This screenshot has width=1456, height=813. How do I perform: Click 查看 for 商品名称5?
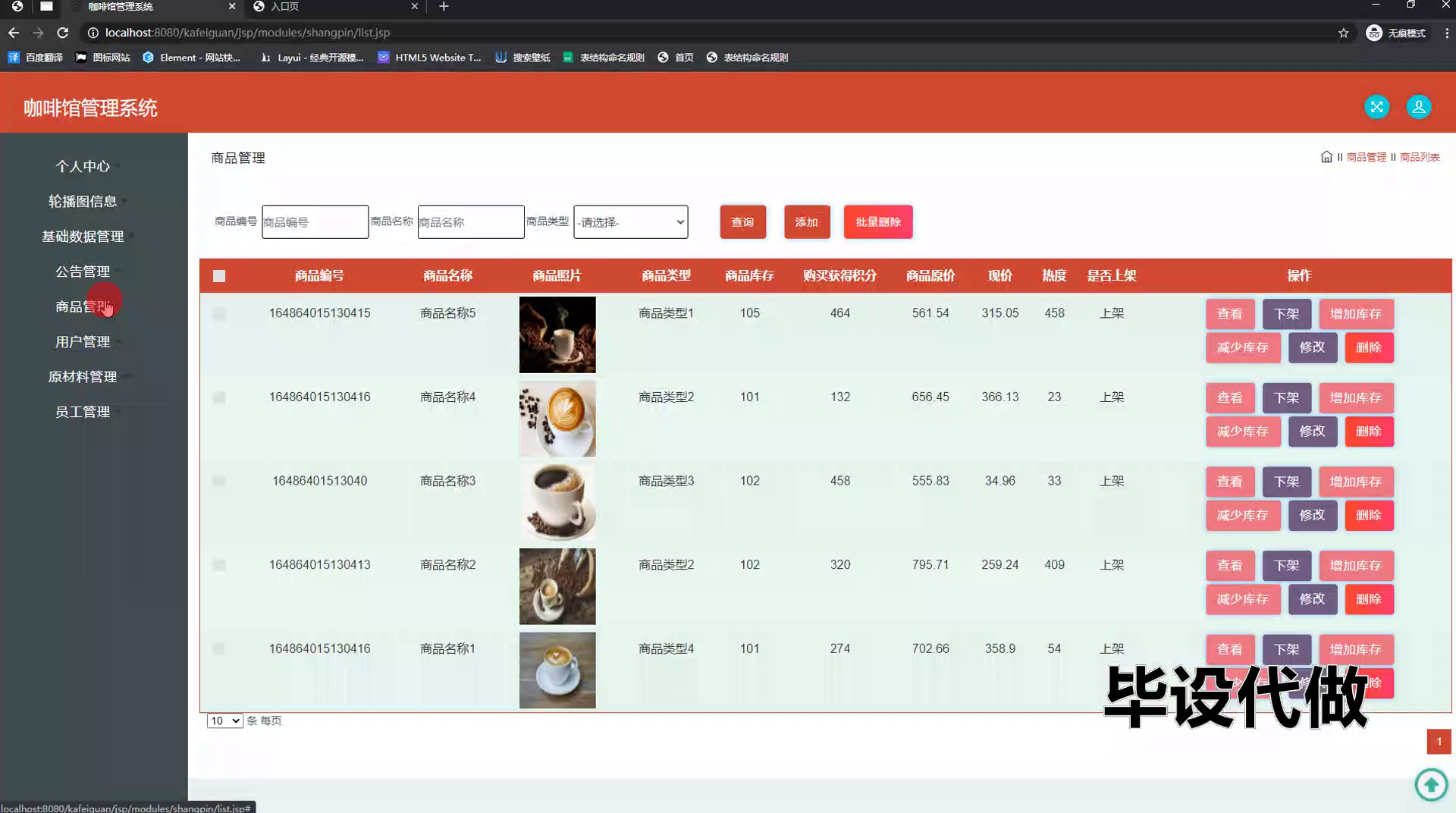pyautogui.click(x=1230, y=314)
